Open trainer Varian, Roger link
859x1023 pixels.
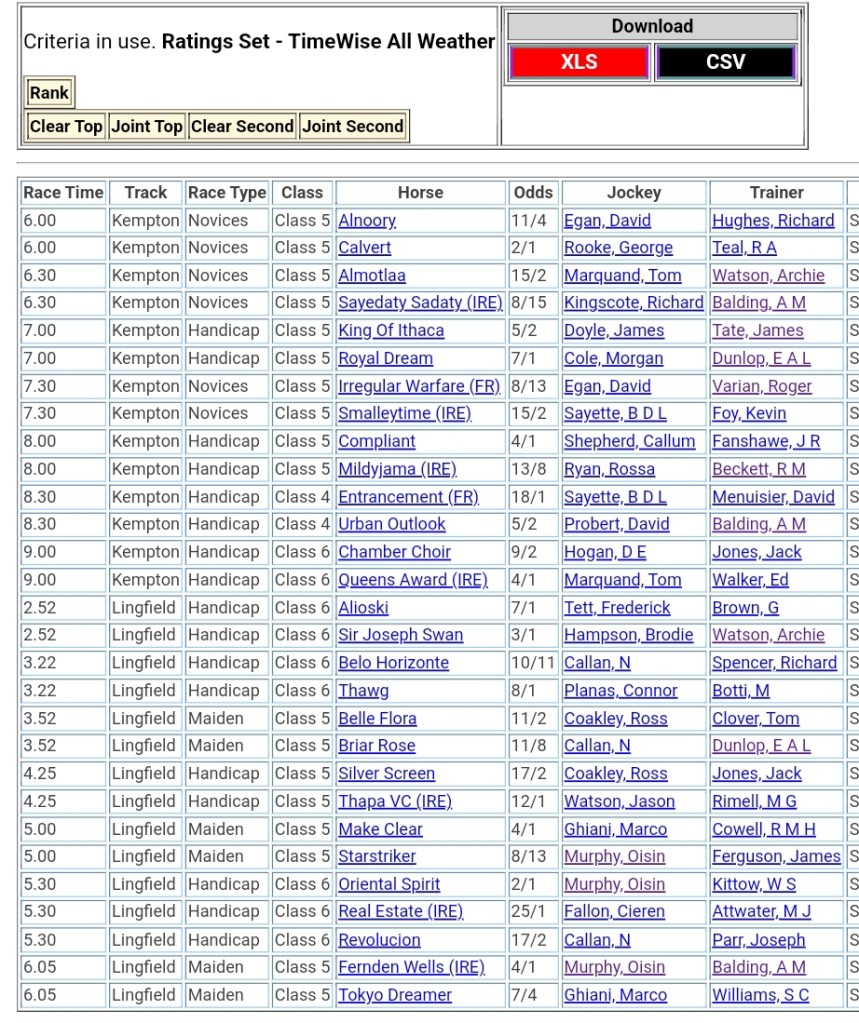point(762,386)
